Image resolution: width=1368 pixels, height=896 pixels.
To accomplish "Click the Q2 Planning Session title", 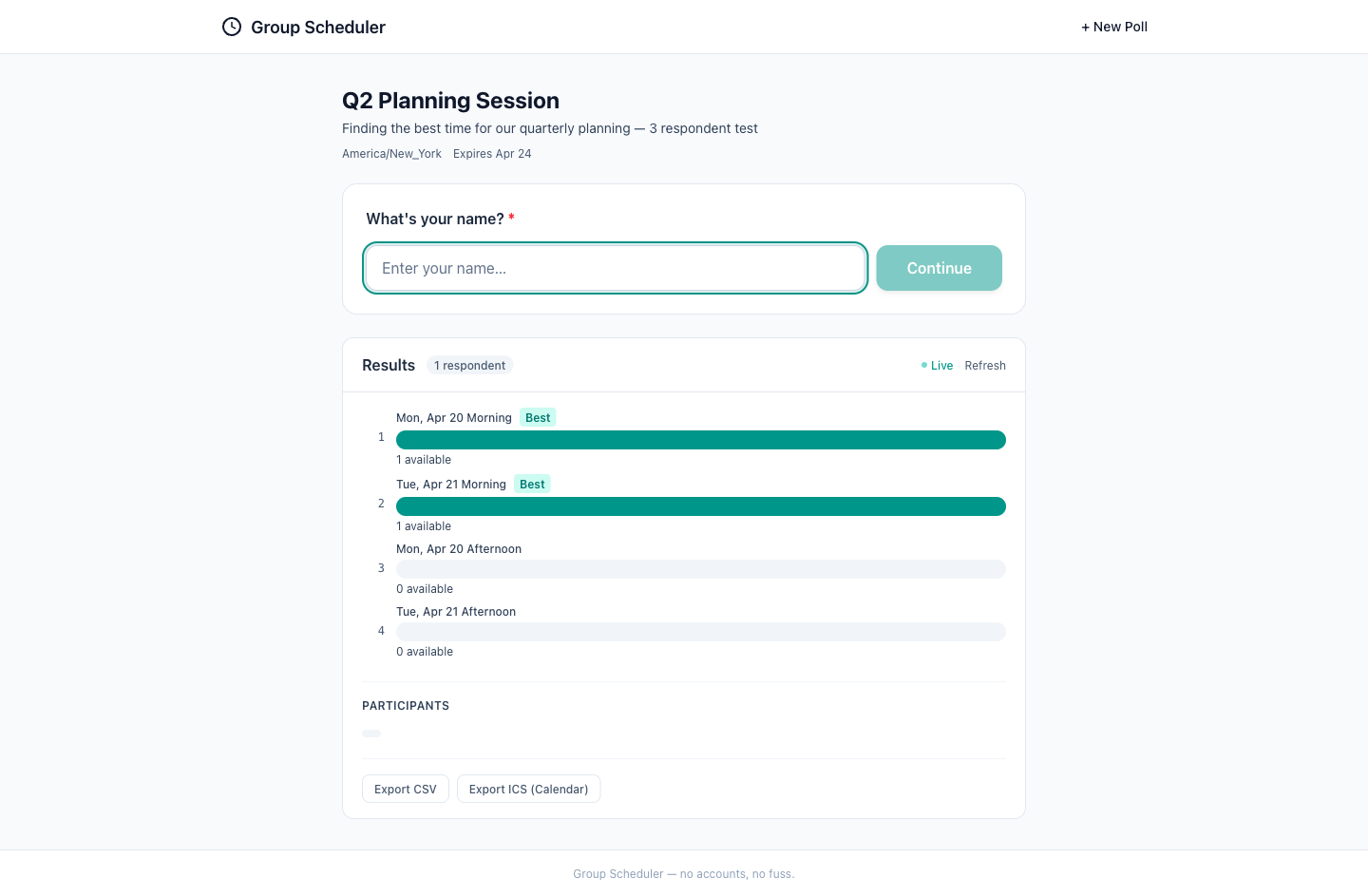I will pos(450,101).
